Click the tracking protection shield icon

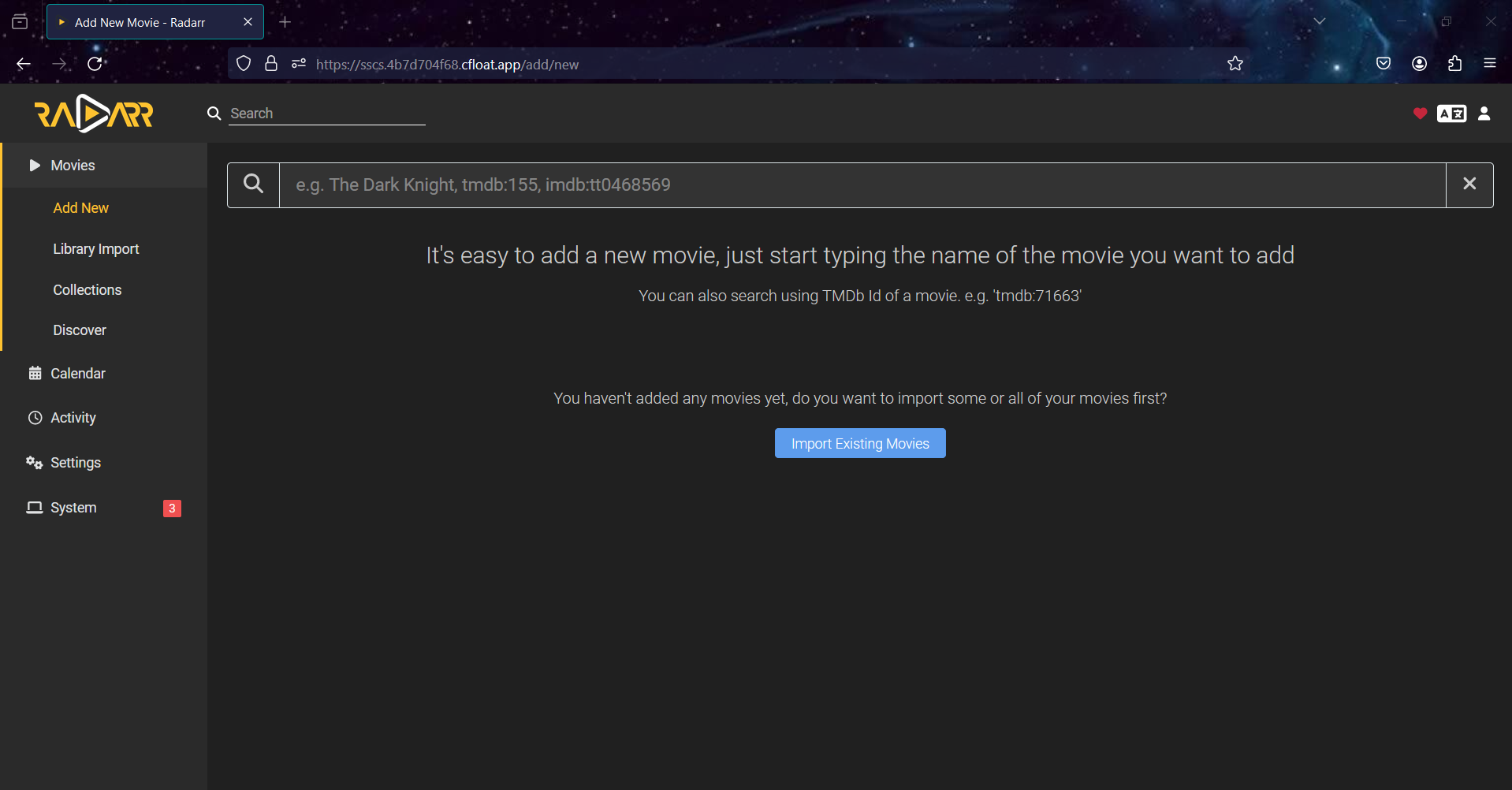click(x=244, y=64)
